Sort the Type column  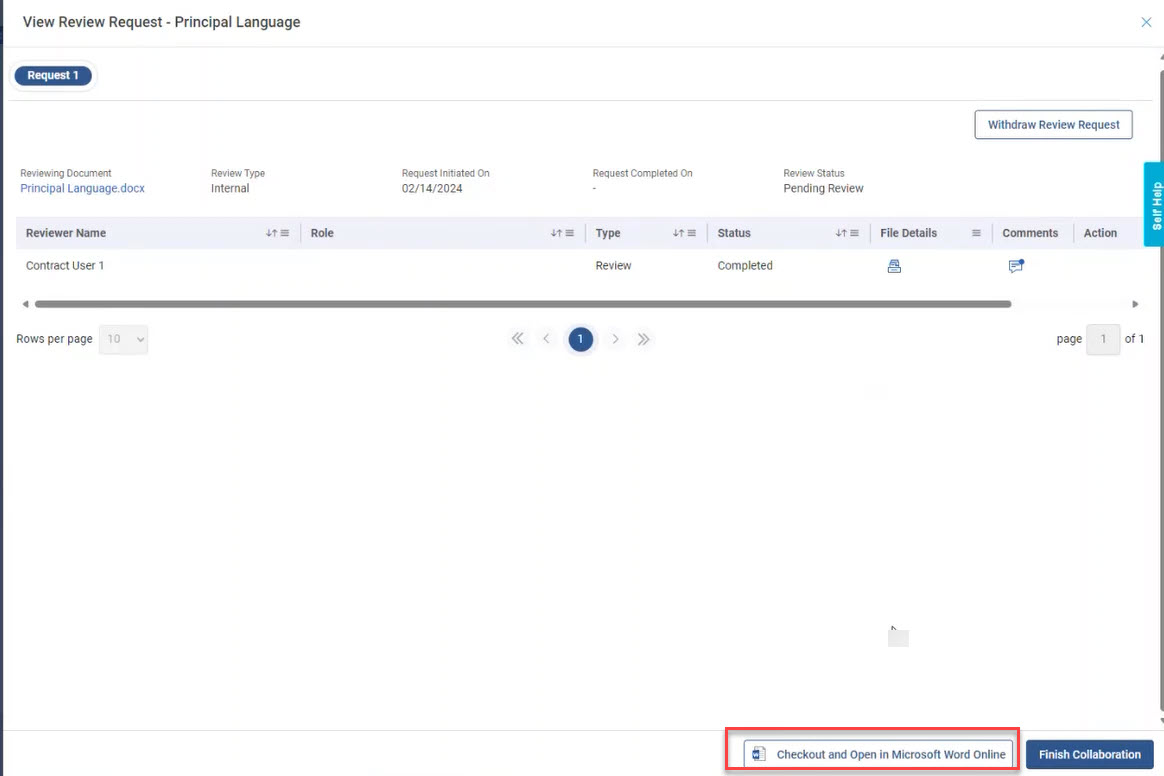pos(677,233)
